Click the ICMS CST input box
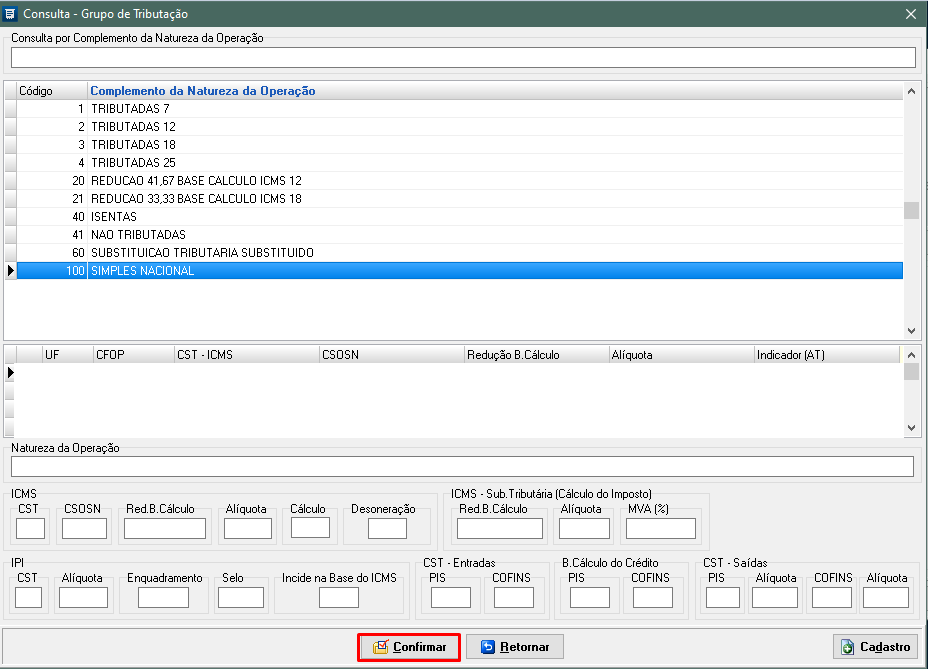The image size is (928, 670). pyautogui.click(x=30, y=528)
